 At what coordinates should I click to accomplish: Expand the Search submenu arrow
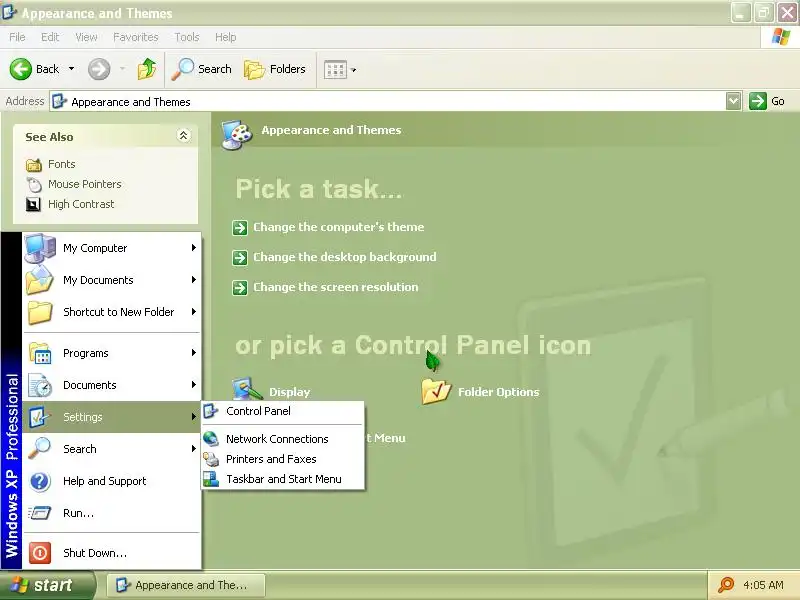click(194, 449)
